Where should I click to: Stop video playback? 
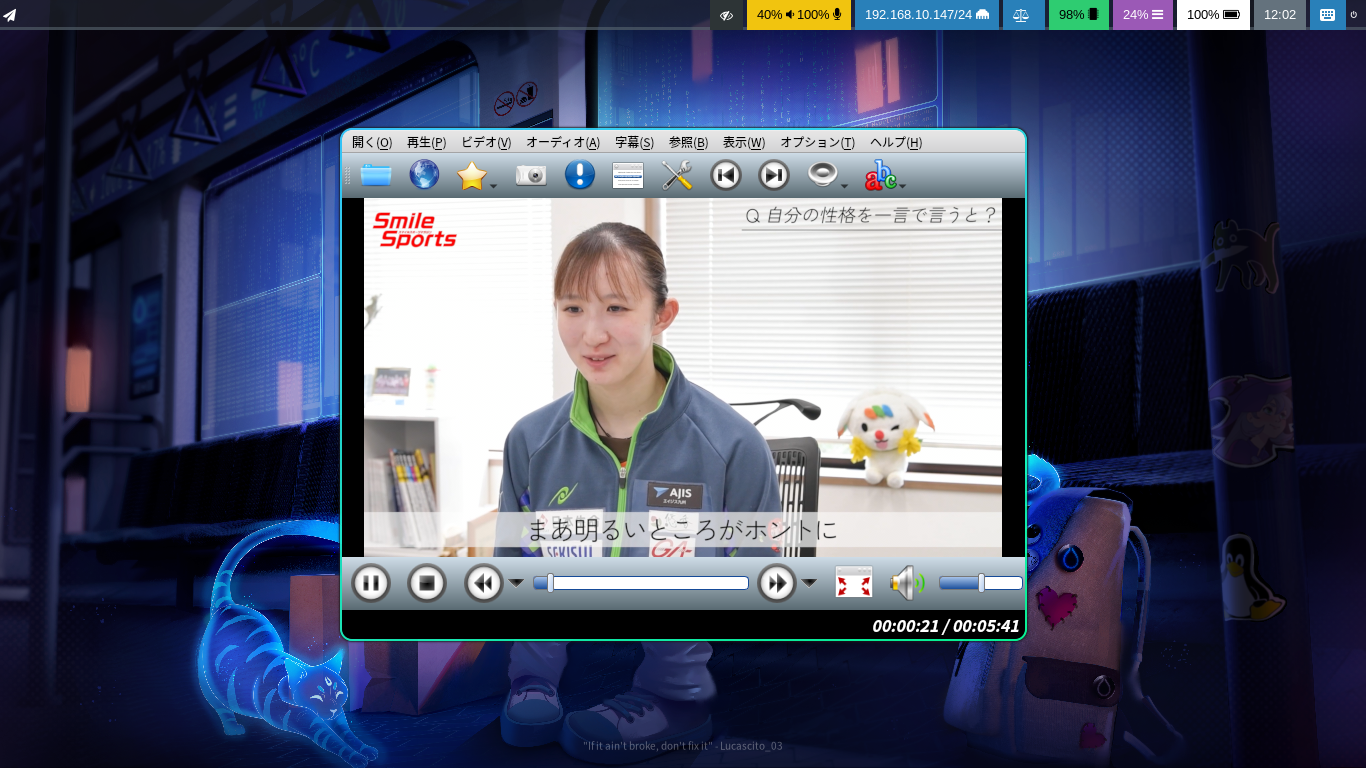click(427, 582)
